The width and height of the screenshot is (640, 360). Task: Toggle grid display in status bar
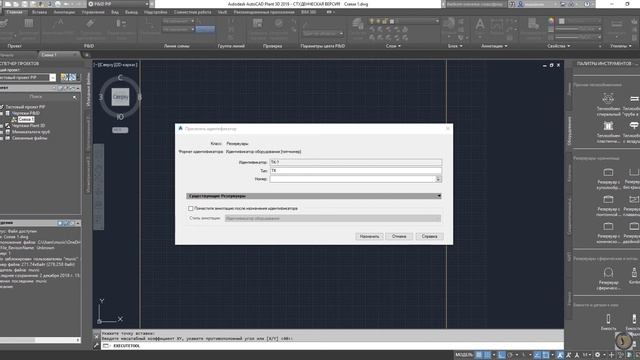[x=480, y=355]
